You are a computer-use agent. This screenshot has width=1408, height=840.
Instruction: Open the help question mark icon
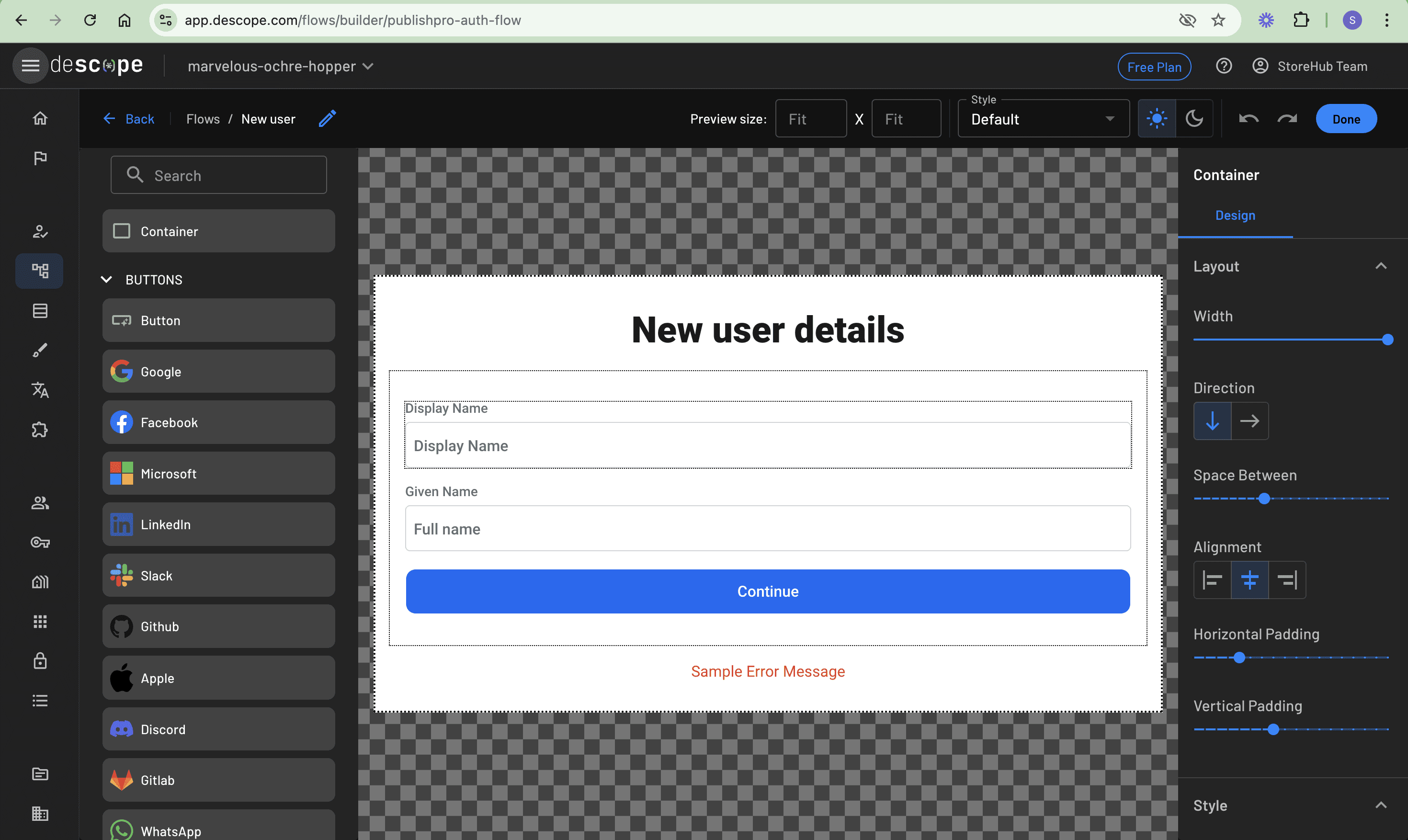tap(1224, 66)
